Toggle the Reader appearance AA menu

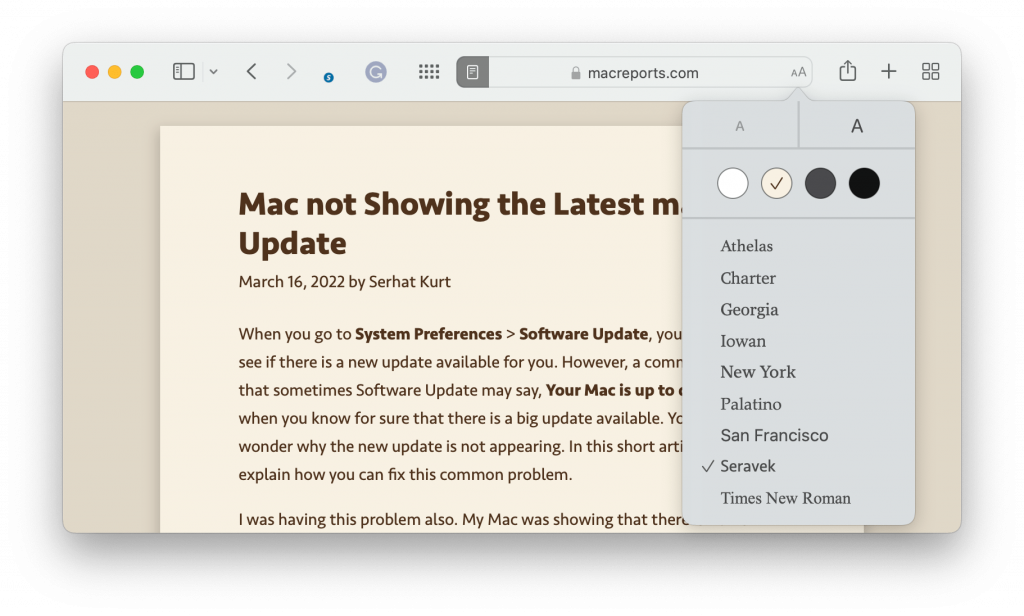coord(798,73)
